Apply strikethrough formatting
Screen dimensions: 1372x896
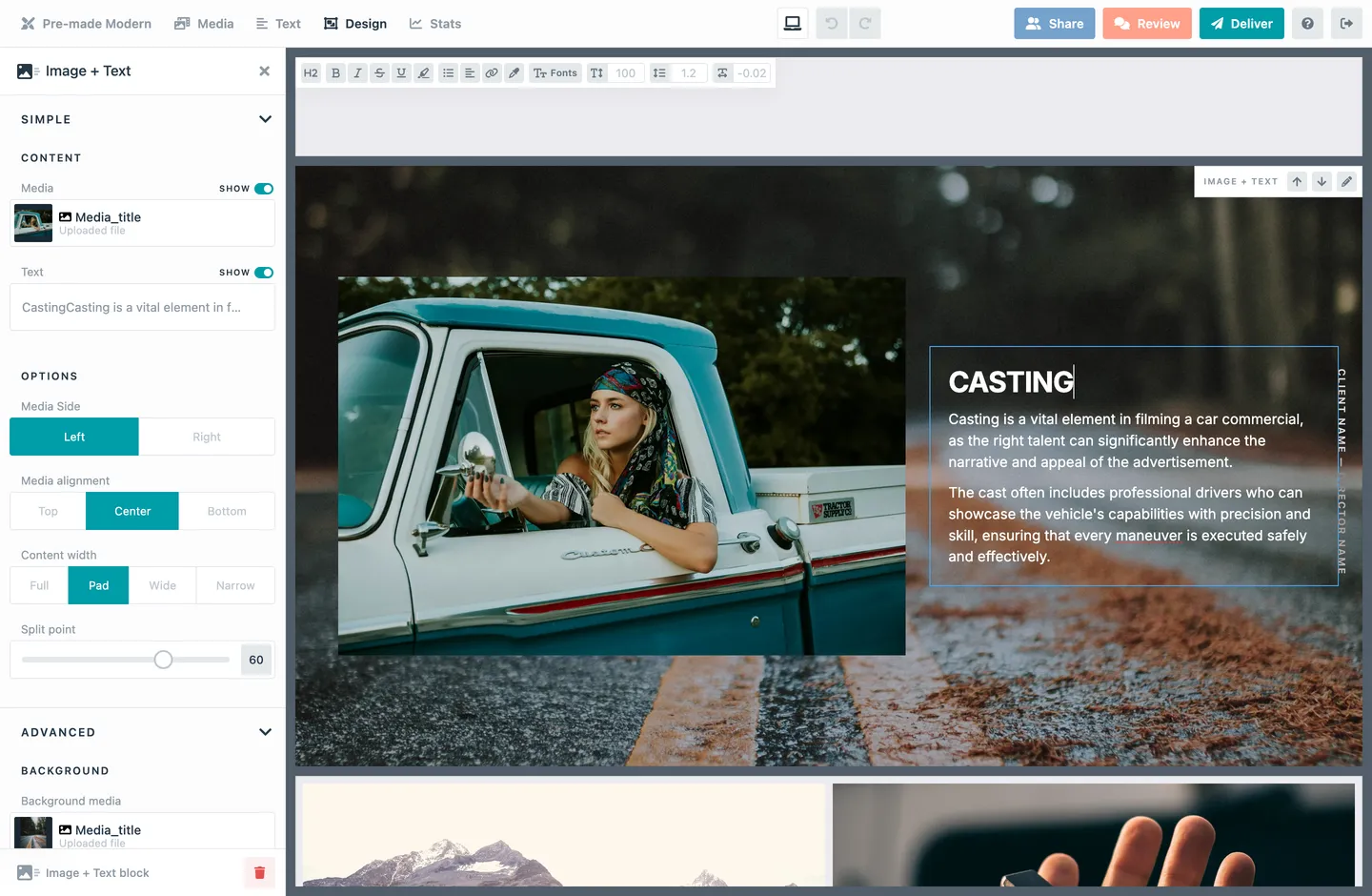click(x=379, y=73)
